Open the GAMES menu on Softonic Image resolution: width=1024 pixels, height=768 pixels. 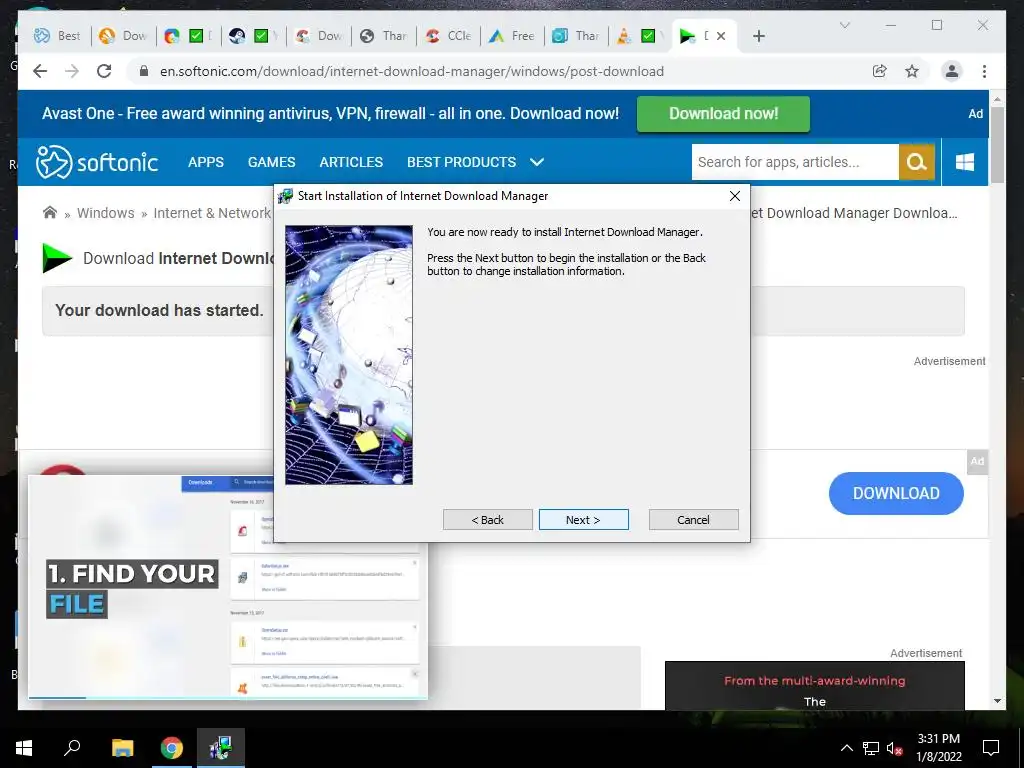click(272, 162)
